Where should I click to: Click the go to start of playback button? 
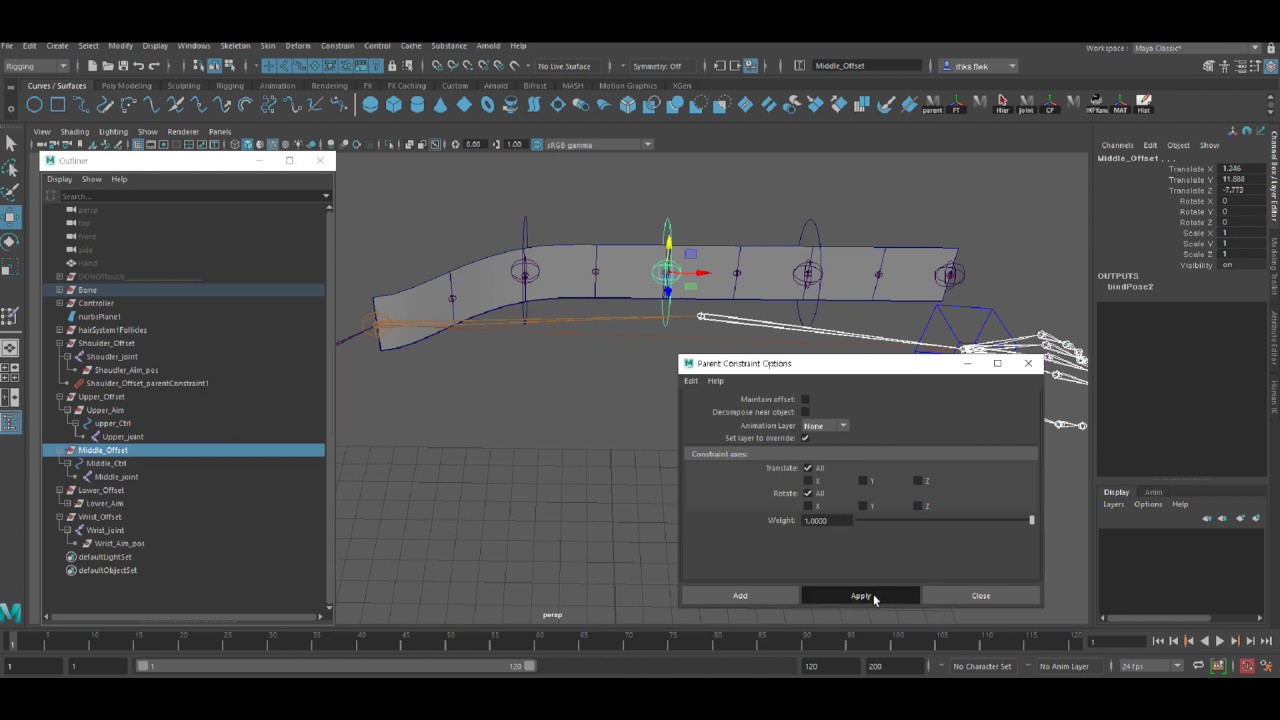point(1158,641)
